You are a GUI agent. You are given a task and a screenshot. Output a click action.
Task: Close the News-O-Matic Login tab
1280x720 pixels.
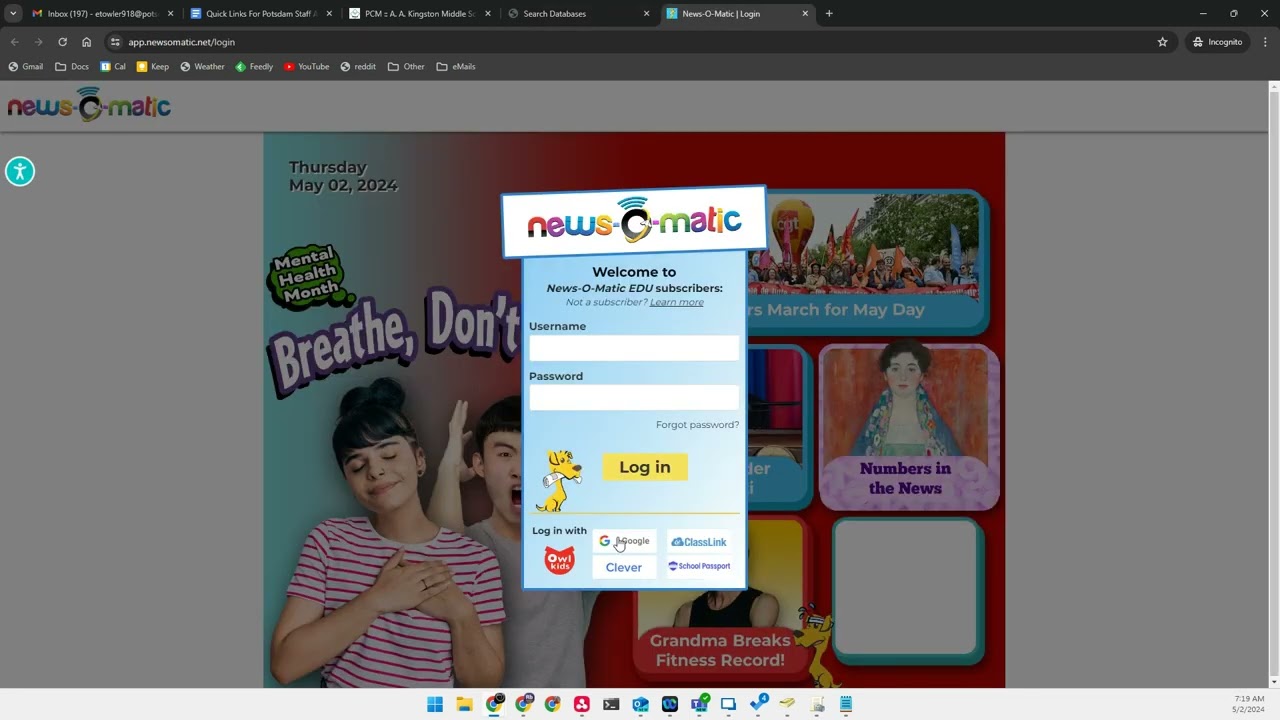coord(805,14)
